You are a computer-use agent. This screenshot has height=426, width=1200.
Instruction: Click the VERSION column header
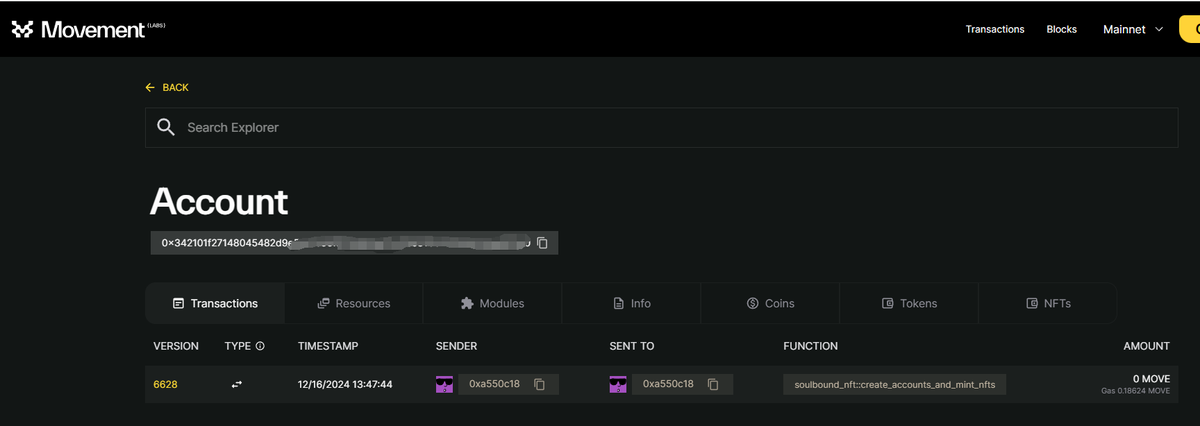tap(176, 346)
